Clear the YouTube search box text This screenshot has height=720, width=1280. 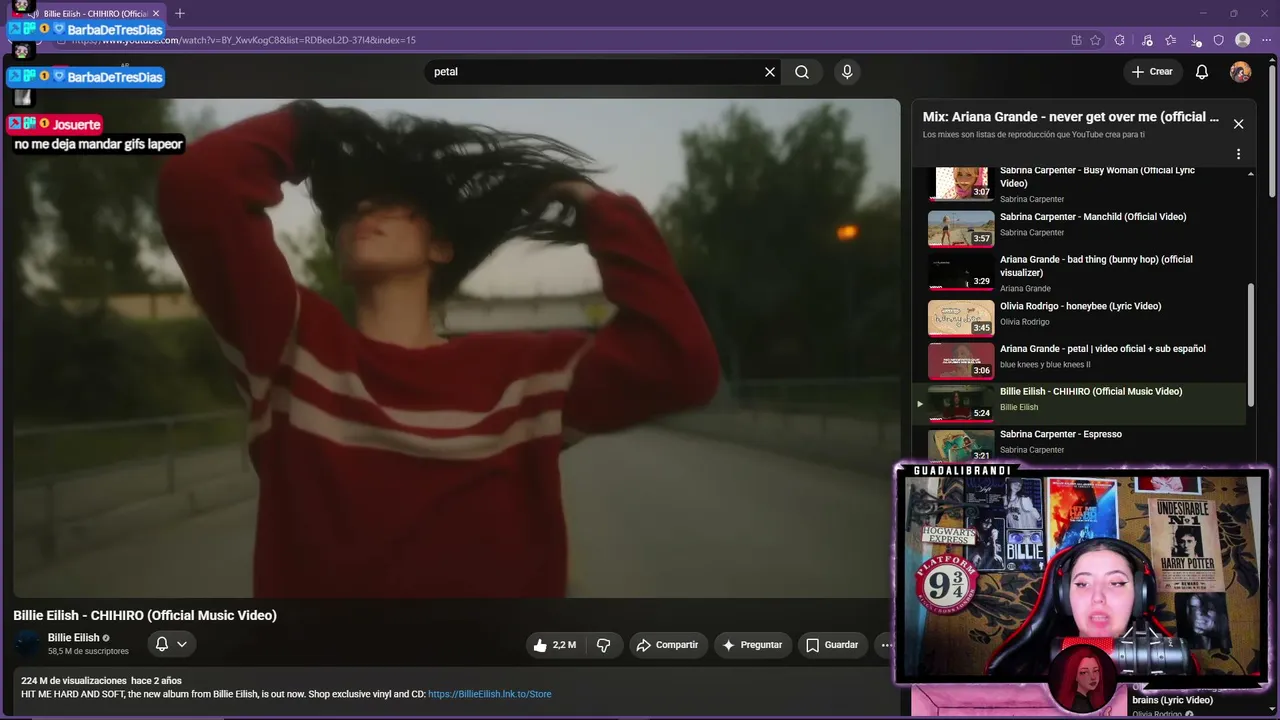click(x=770, y=72)
